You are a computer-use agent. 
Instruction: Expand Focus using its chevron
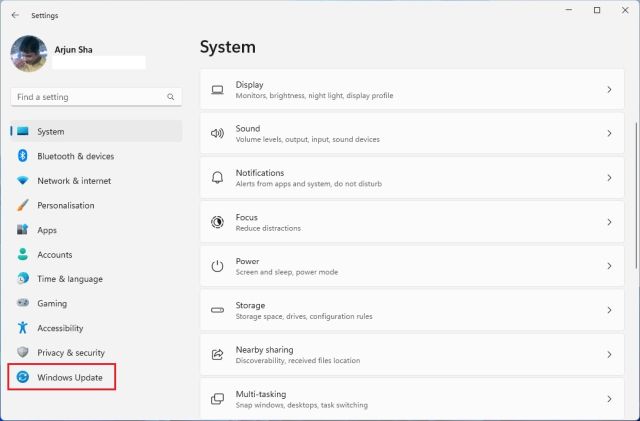pyautogui.click(x=609, y=222)
